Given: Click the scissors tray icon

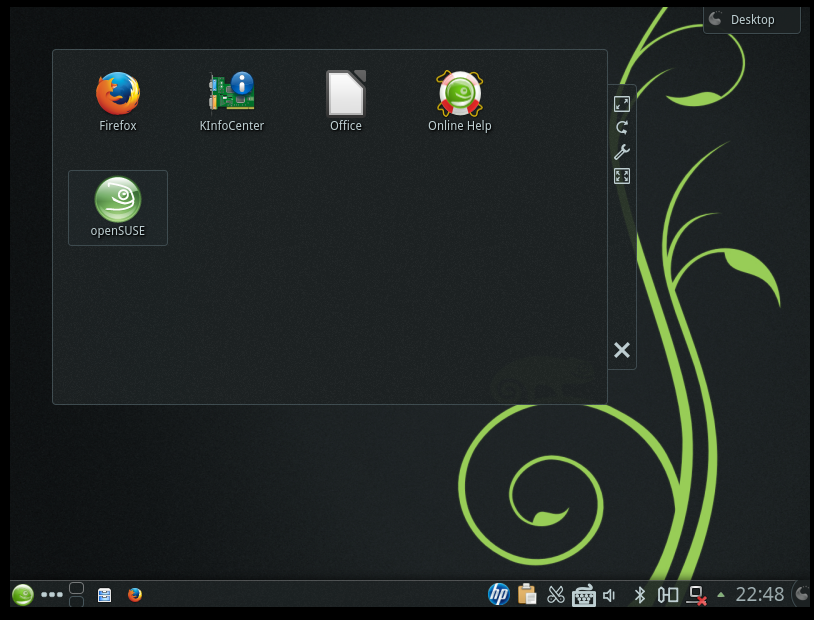Looking at the screenshot, I should 555,595.
